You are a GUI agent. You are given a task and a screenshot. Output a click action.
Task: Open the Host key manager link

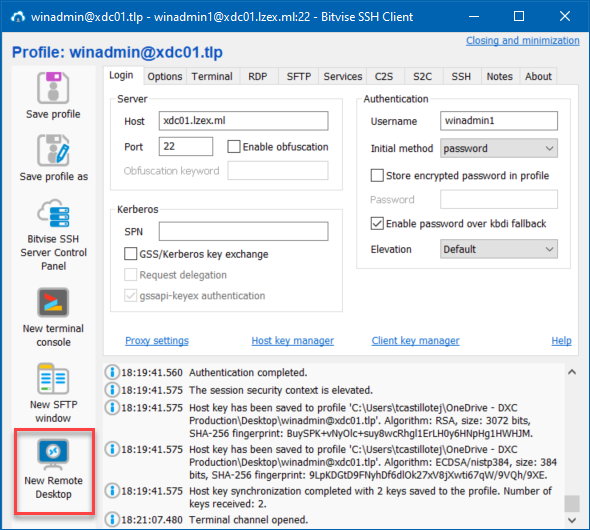(x=292, y=340)
